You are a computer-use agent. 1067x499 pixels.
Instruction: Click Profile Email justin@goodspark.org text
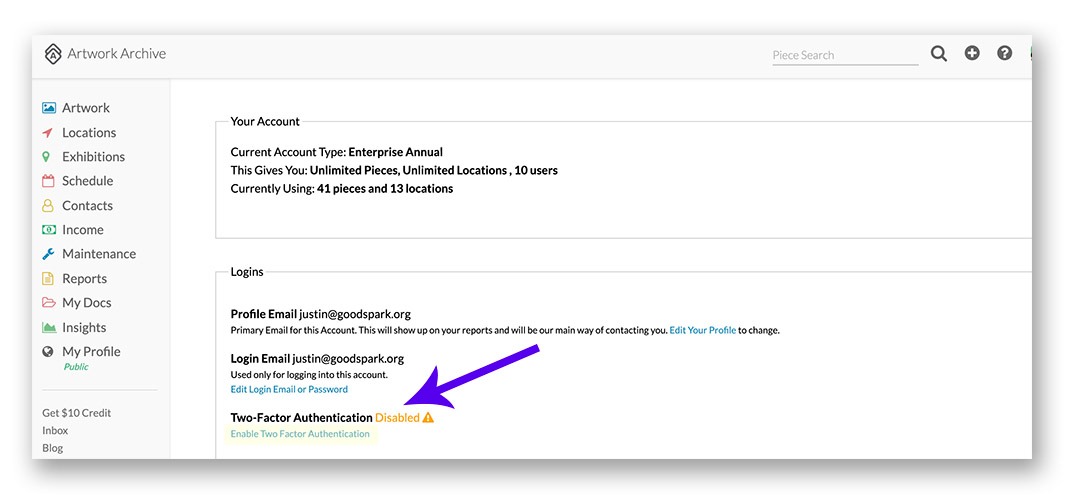click(321, 315)
